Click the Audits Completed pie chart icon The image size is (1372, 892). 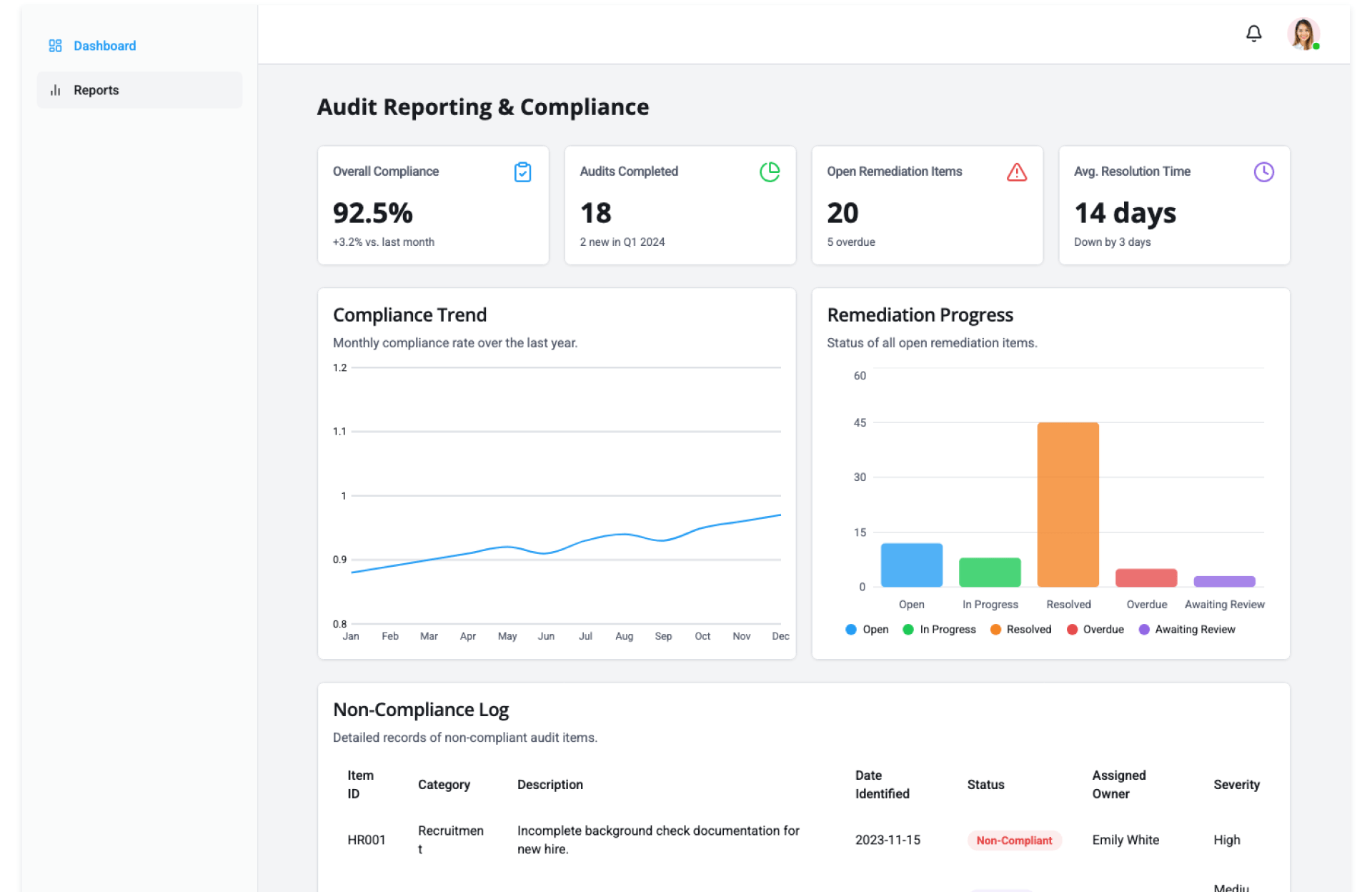pos(770,172)
